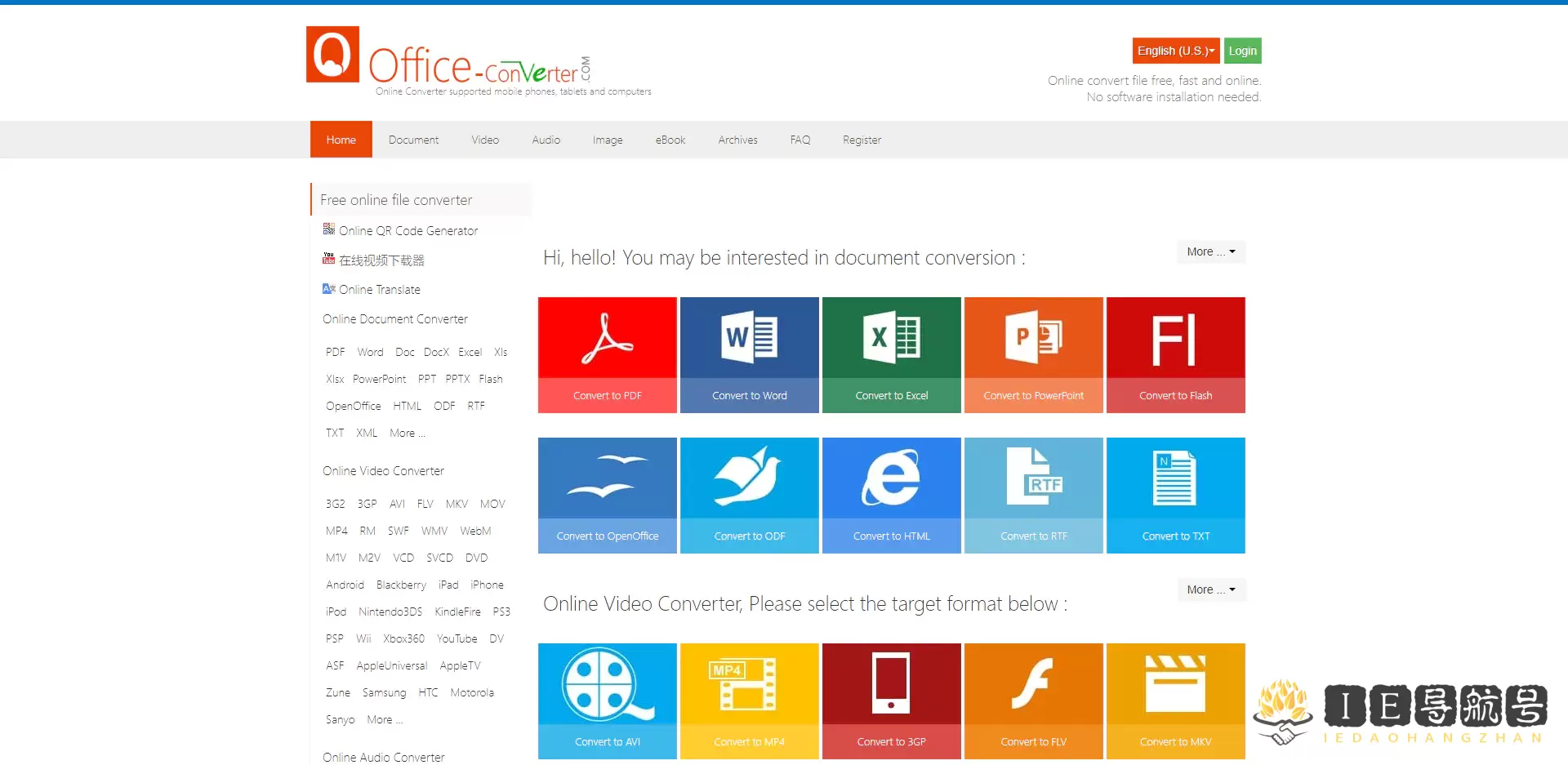Open the English (U.S.) language dropdown

(x=1175, y=50)
